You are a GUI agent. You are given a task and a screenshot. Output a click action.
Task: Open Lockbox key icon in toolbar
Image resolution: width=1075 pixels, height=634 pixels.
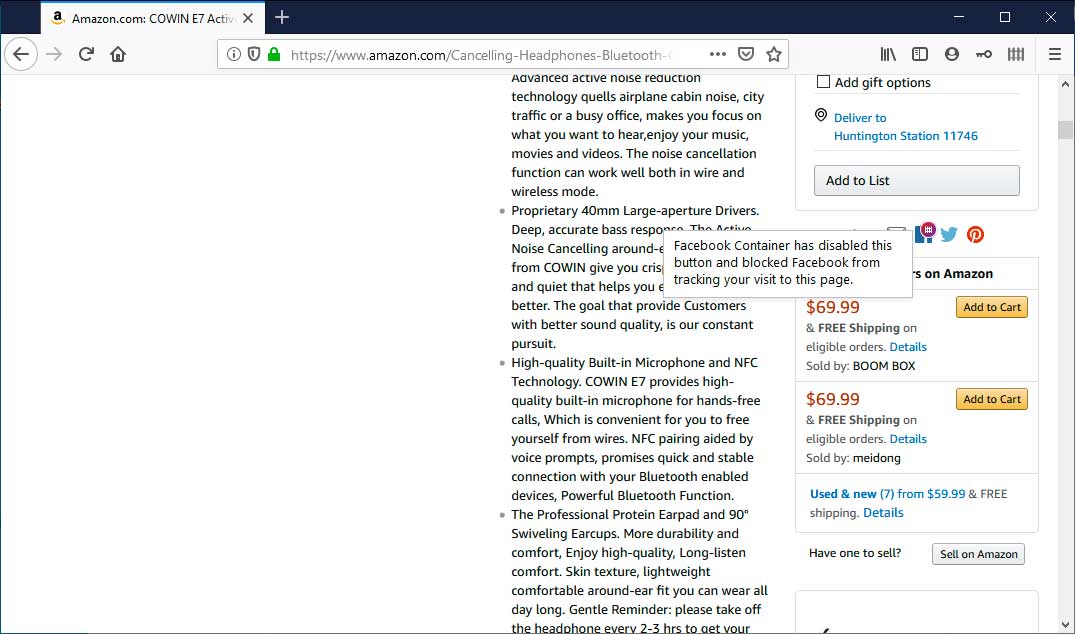(x=984, y=54)
